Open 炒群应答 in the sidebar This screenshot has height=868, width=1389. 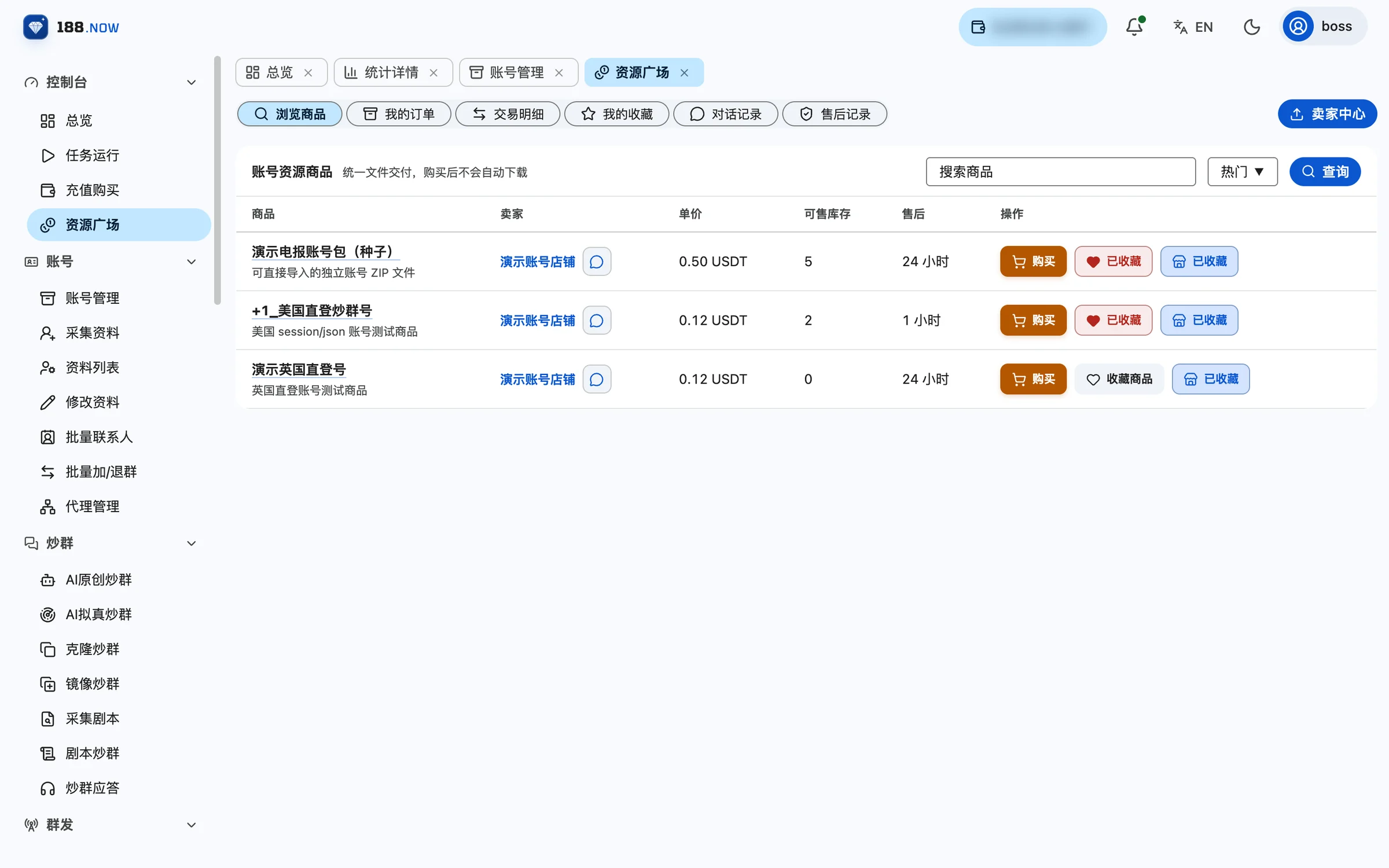tap(119, 788)
